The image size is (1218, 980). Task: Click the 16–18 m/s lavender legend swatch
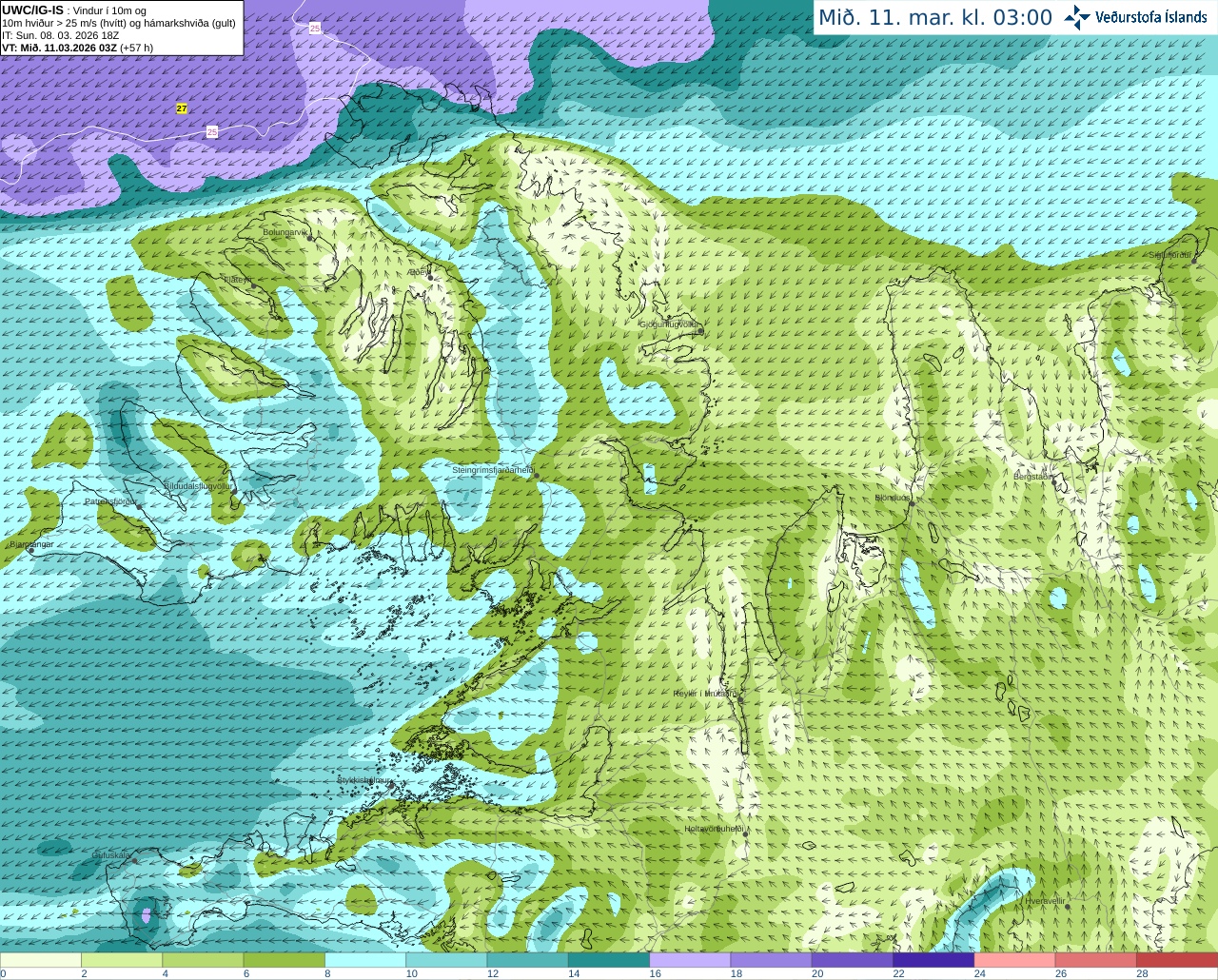point(690,960)
